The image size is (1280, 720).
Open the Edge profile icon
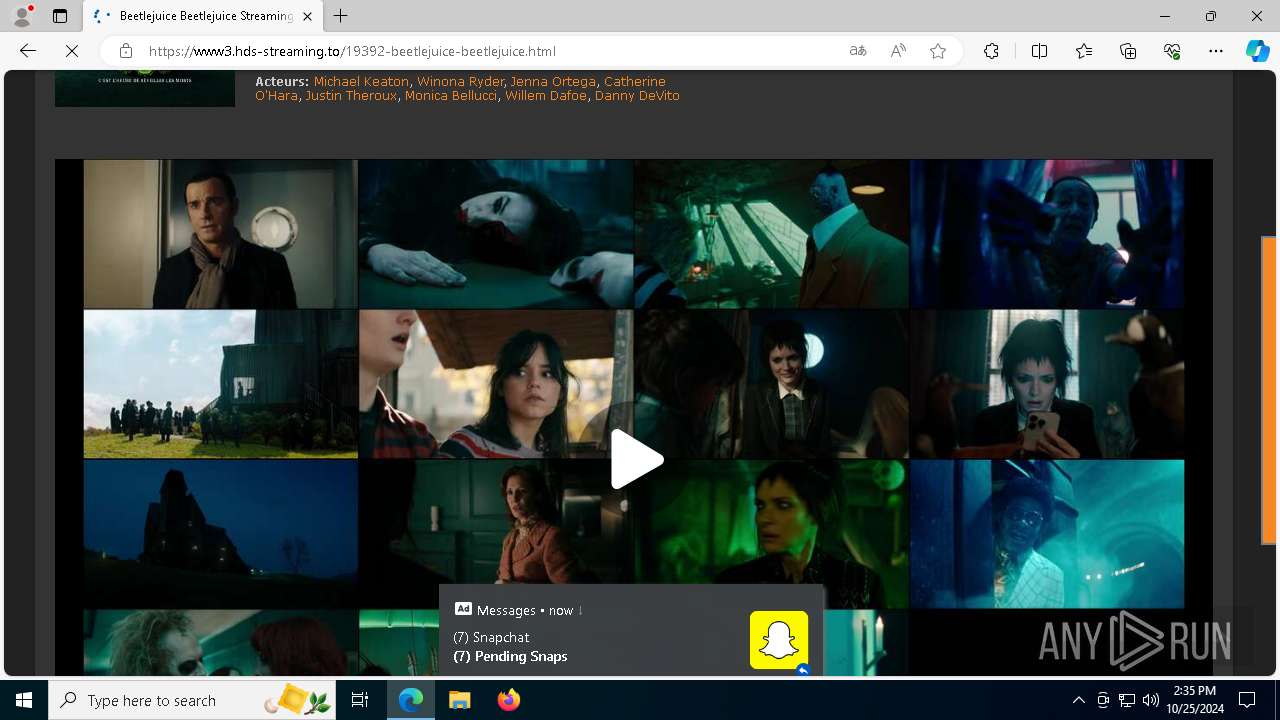click(22, 16)
